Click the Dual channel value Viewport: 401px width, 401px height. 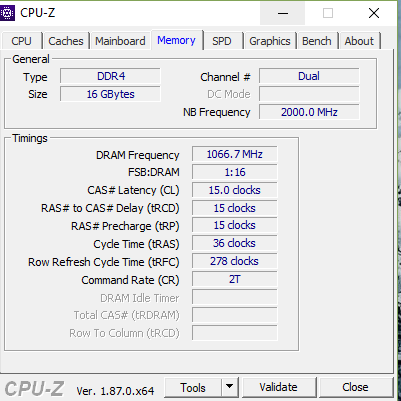click(x=309, y=76)
